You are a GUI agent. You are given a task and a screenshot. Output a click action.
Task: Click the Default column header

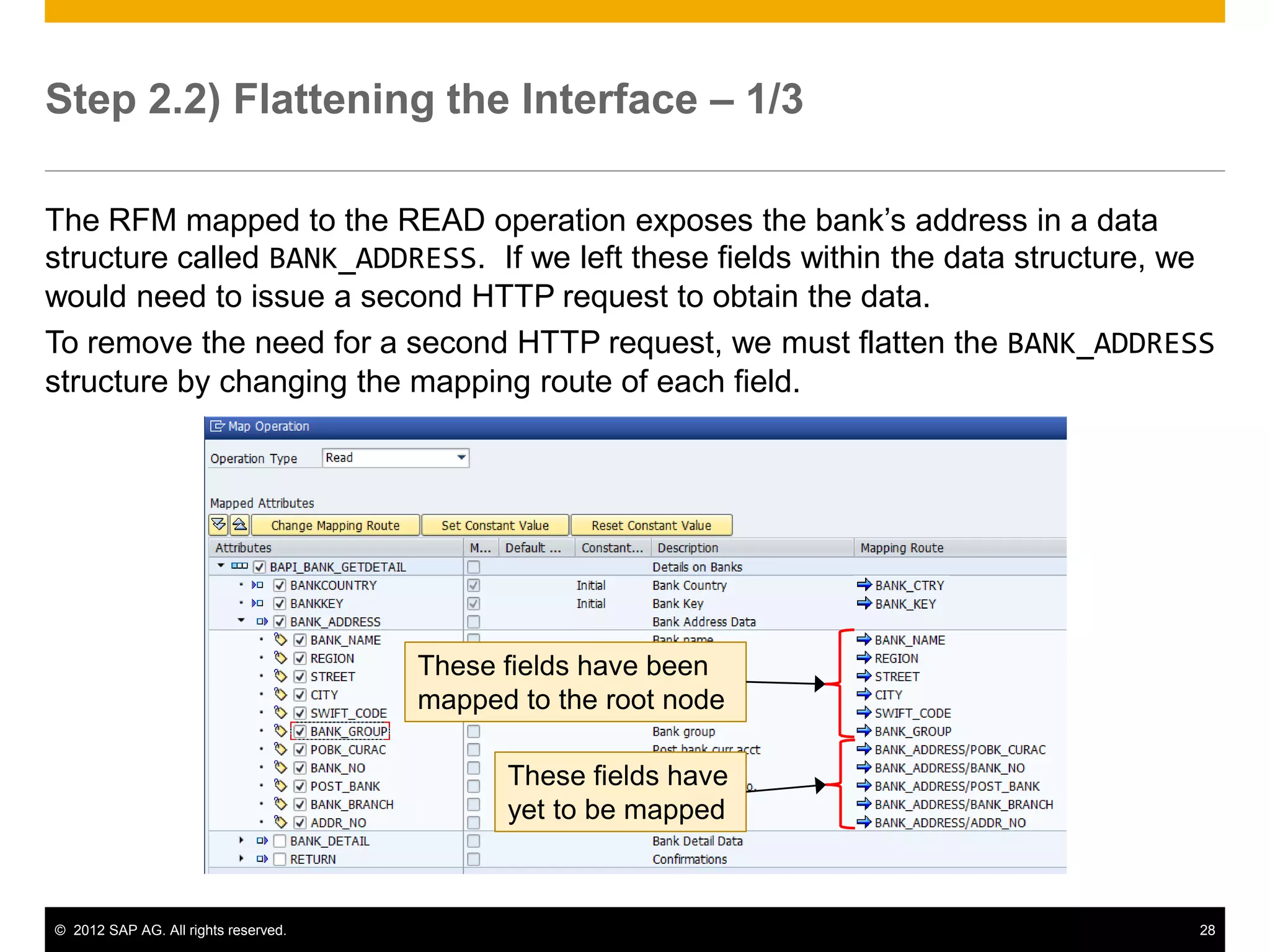(x=536, y=548)
